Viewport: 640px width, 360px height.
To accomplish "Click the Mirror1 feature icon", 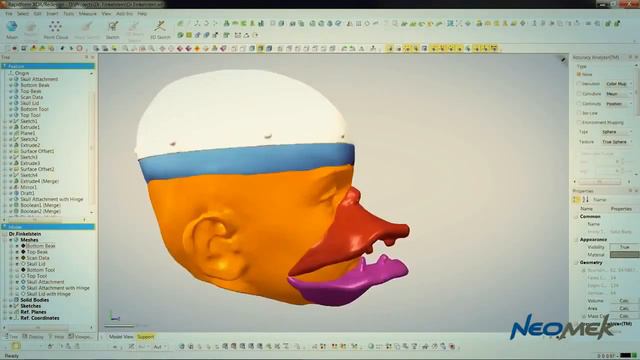I will pos(16,187).
